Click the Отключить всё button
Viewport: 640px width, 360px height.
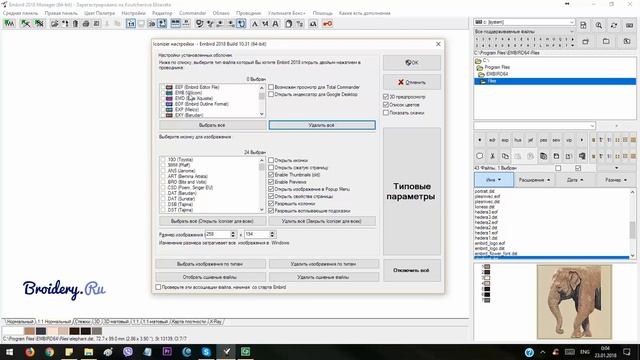[412, 270]
